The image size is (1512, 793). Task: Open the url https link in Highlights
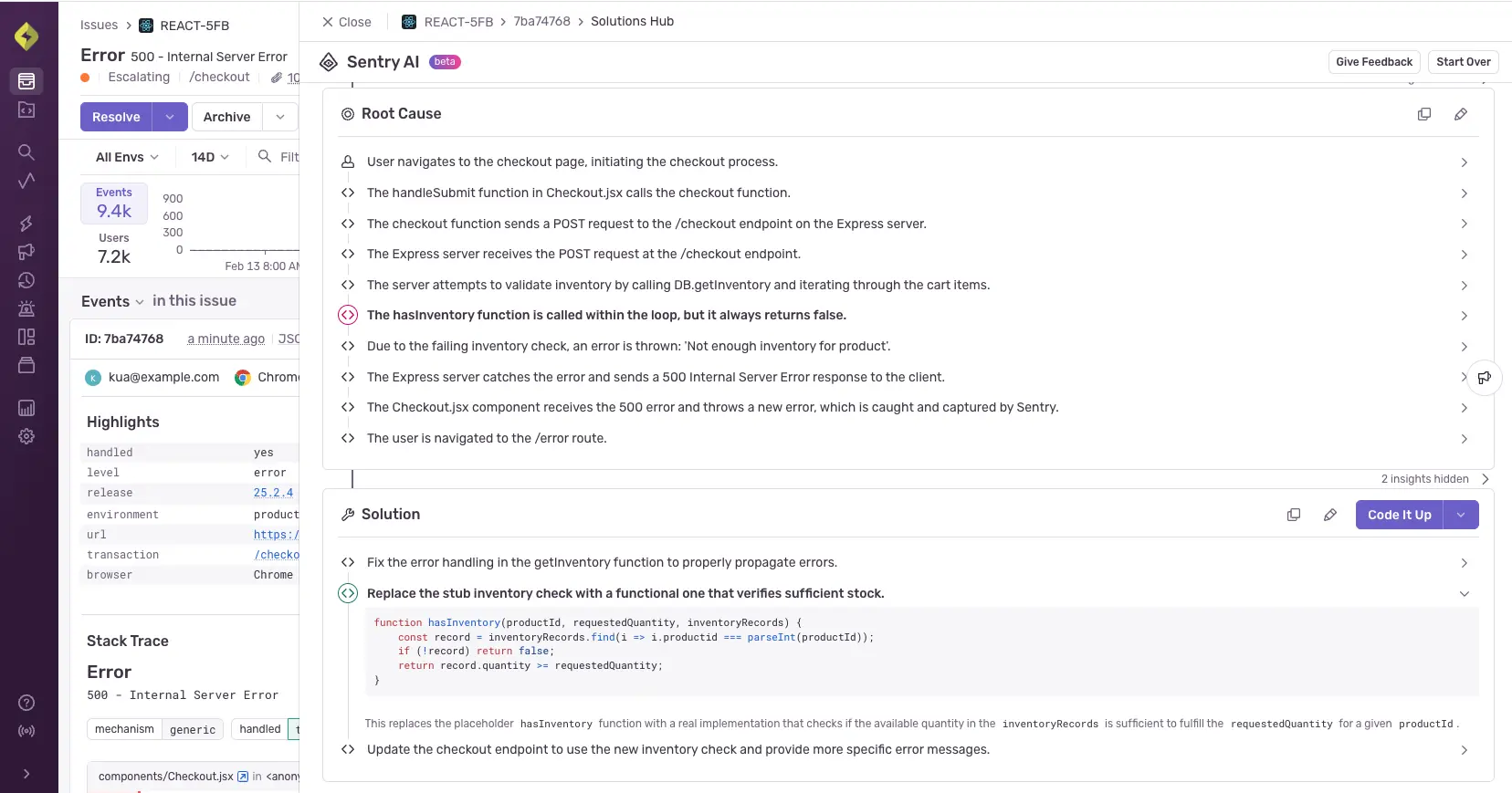(x=276, y=535)
